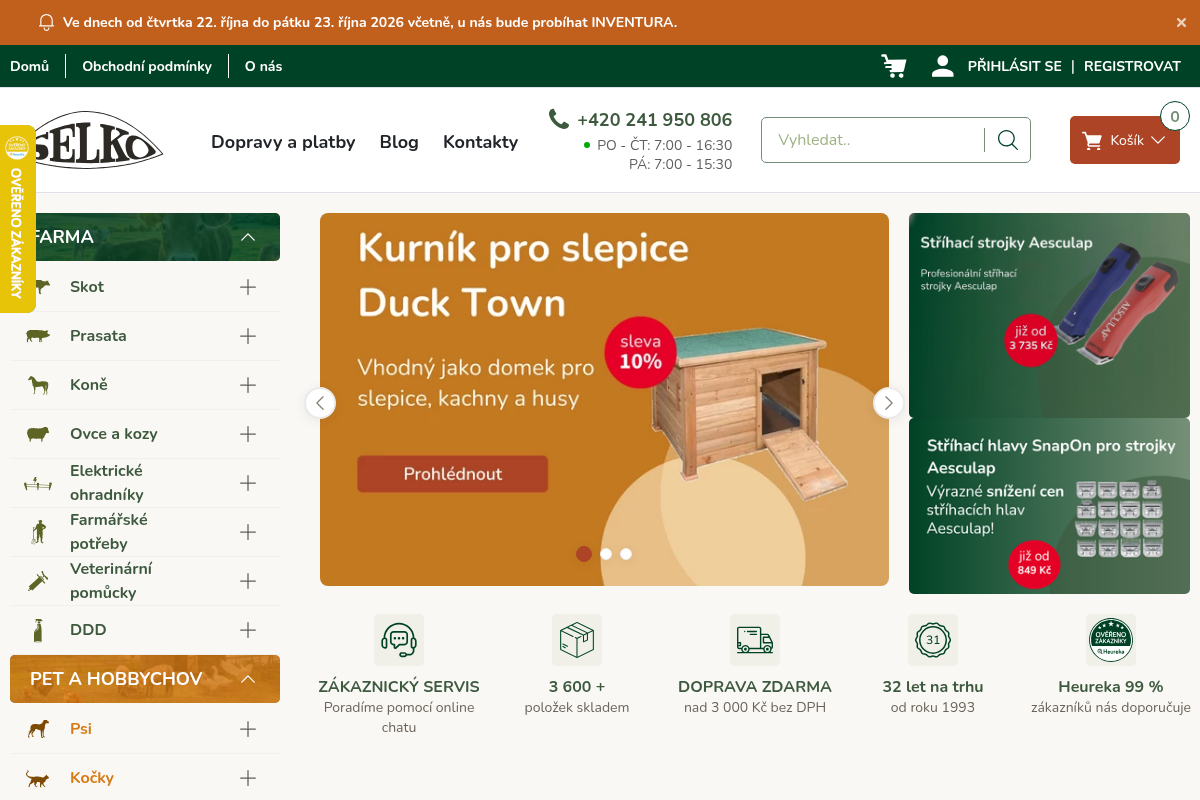Expand the Prasata category

248,336
